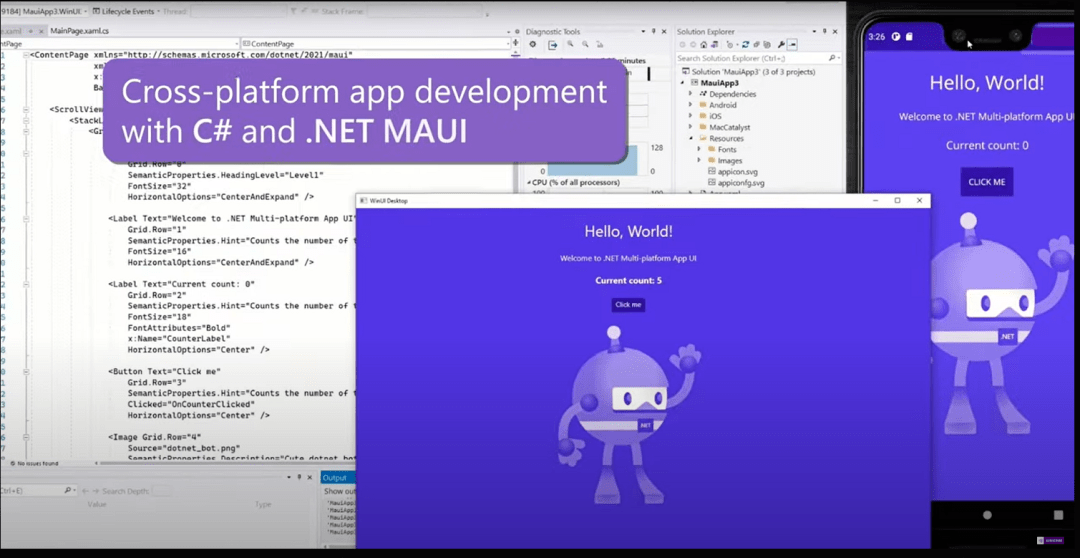Click the reset view icon in Diagnostic Tools
Viewport: 1080px width, 558px height.
pos(600,45)
